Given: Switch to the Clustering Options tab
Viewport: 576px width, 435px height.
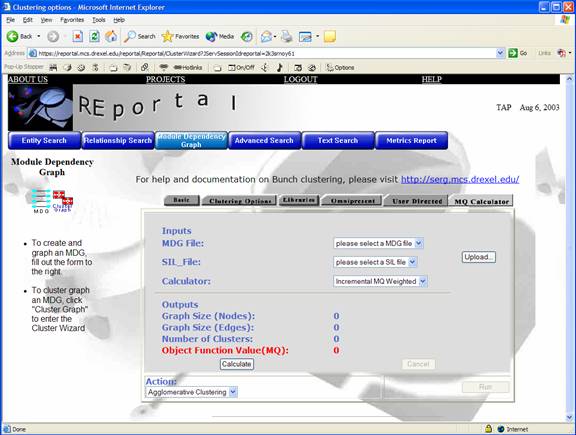Looking at the screenshot, I should click(x=239, y=201).
